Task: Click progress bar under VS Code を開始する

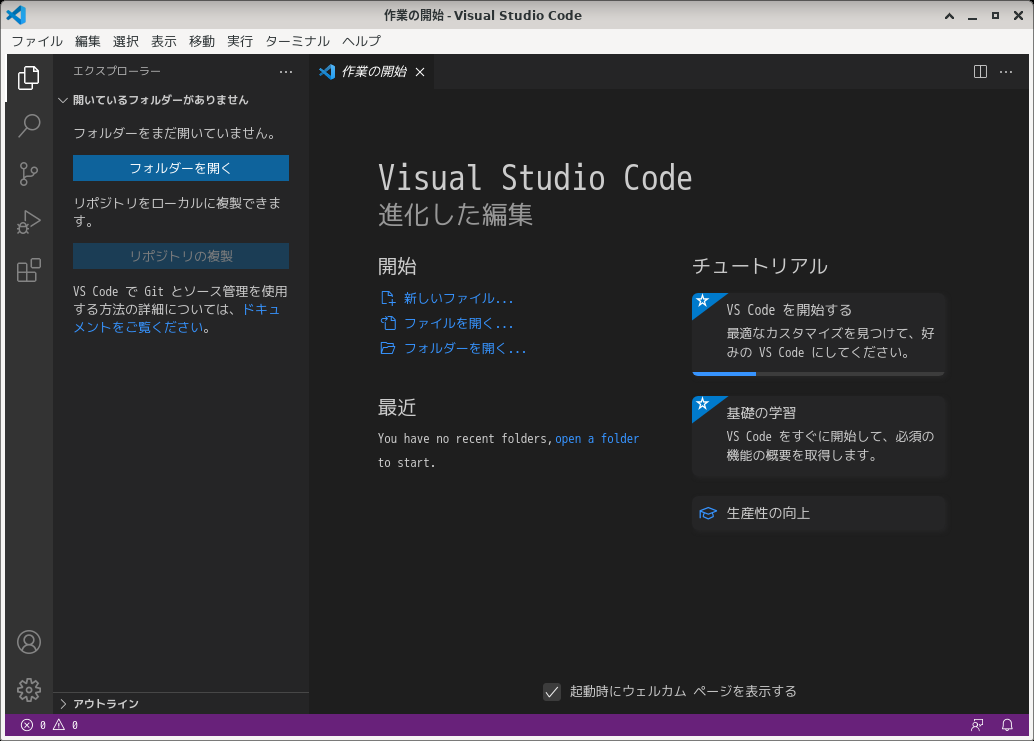Action: click(818, 374)
